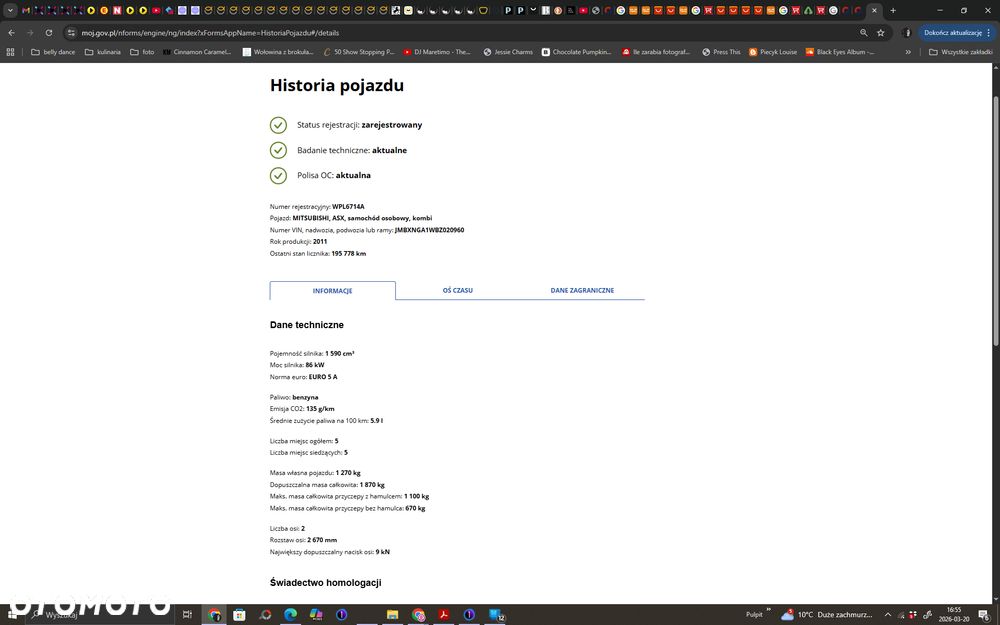Click the green check beside Status rejestracji
Image resolution: width=1000 pixels, height=625 pixels.
(278, 125)
